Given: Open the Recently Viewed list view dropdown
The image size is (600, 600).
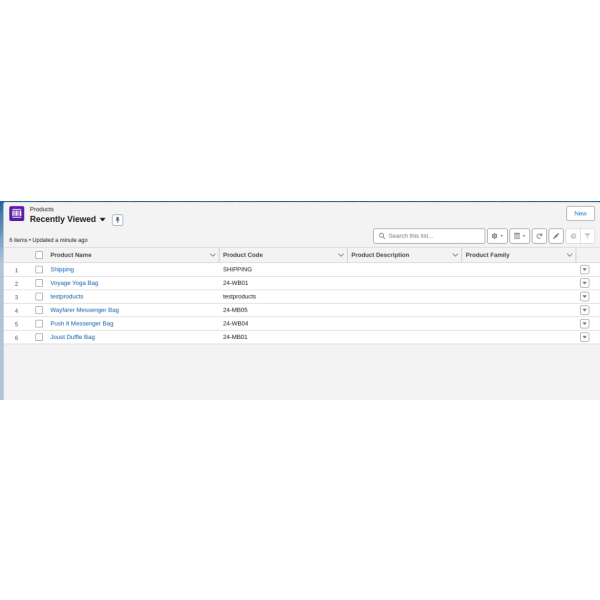Looking at the screenshot, I should [x=102, y=220].
